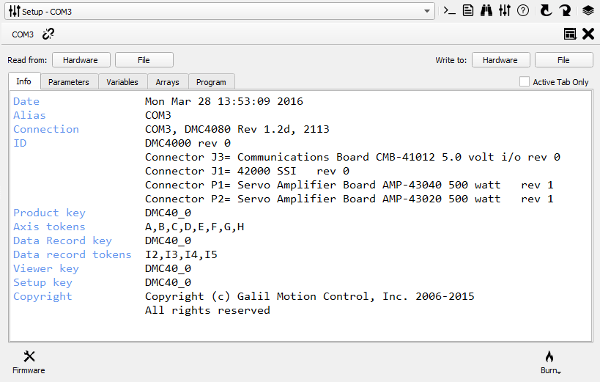This screenshot has height=382, width=600.
Task: Open the terminal tool icon
Action: pyautogui.click(x=449, y=11)
